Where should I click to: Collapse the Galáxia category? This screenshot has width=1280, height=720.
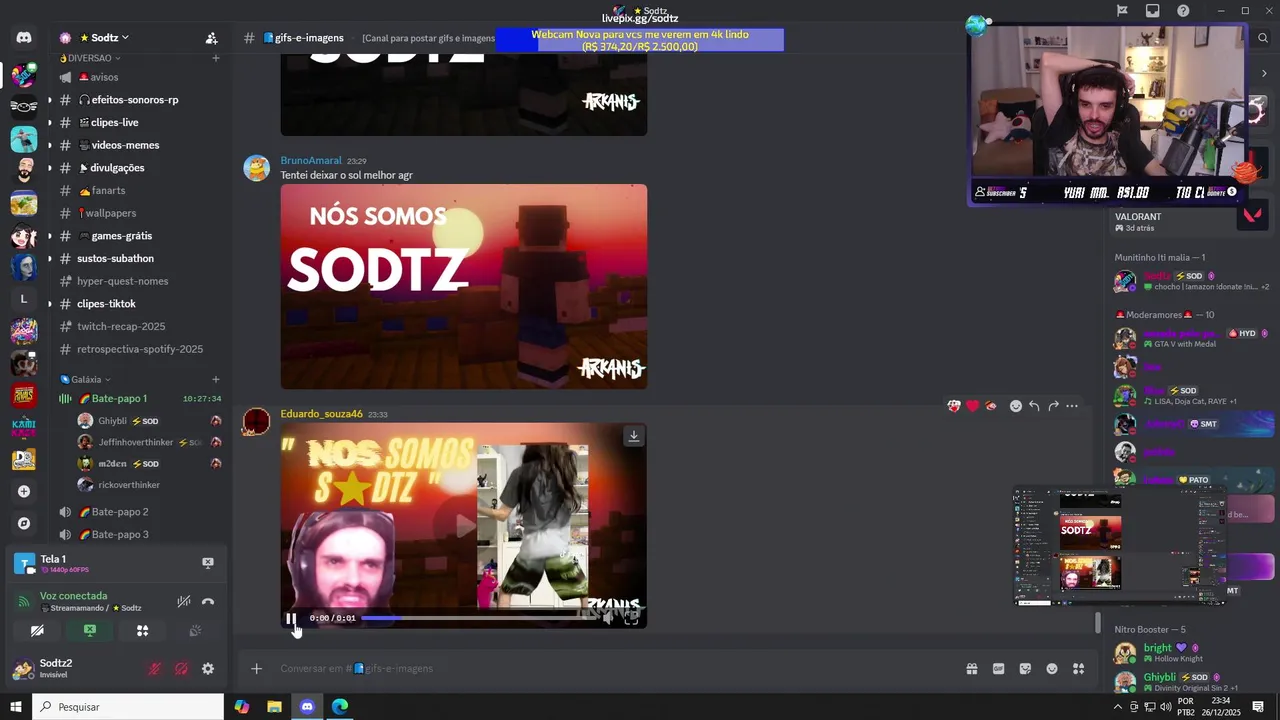(x=85, y=379)
